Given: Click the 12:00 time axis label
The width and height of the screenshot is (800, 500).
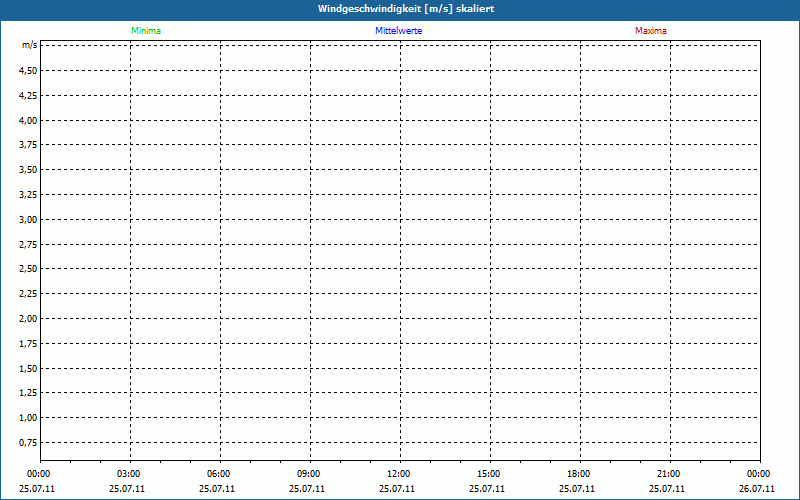Looking at the screenshot, I should pyautogui.click(x=399, y=474).
